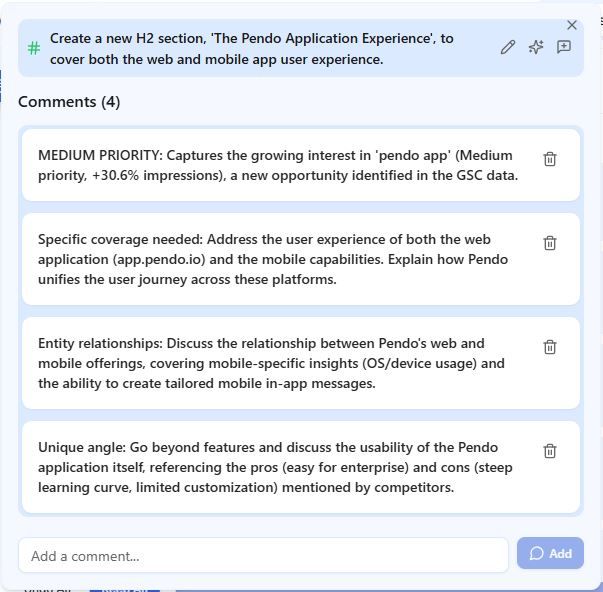
Task: Remove the 'Entity relationships' comment with its trash icon
Action: [550, 347]
